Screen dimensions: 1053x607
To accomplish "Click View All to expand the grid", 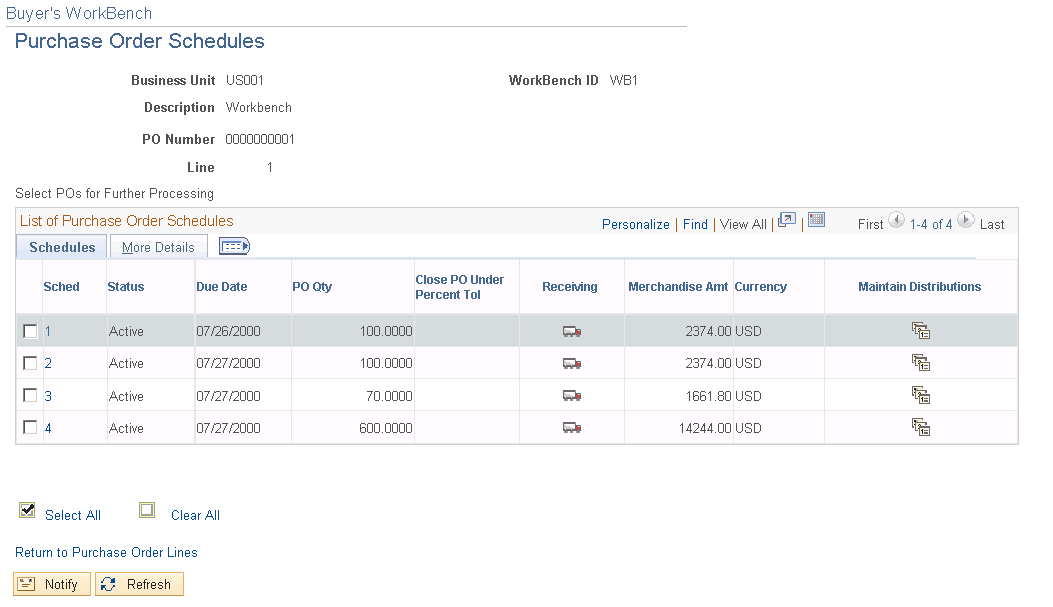I will 742,224.
